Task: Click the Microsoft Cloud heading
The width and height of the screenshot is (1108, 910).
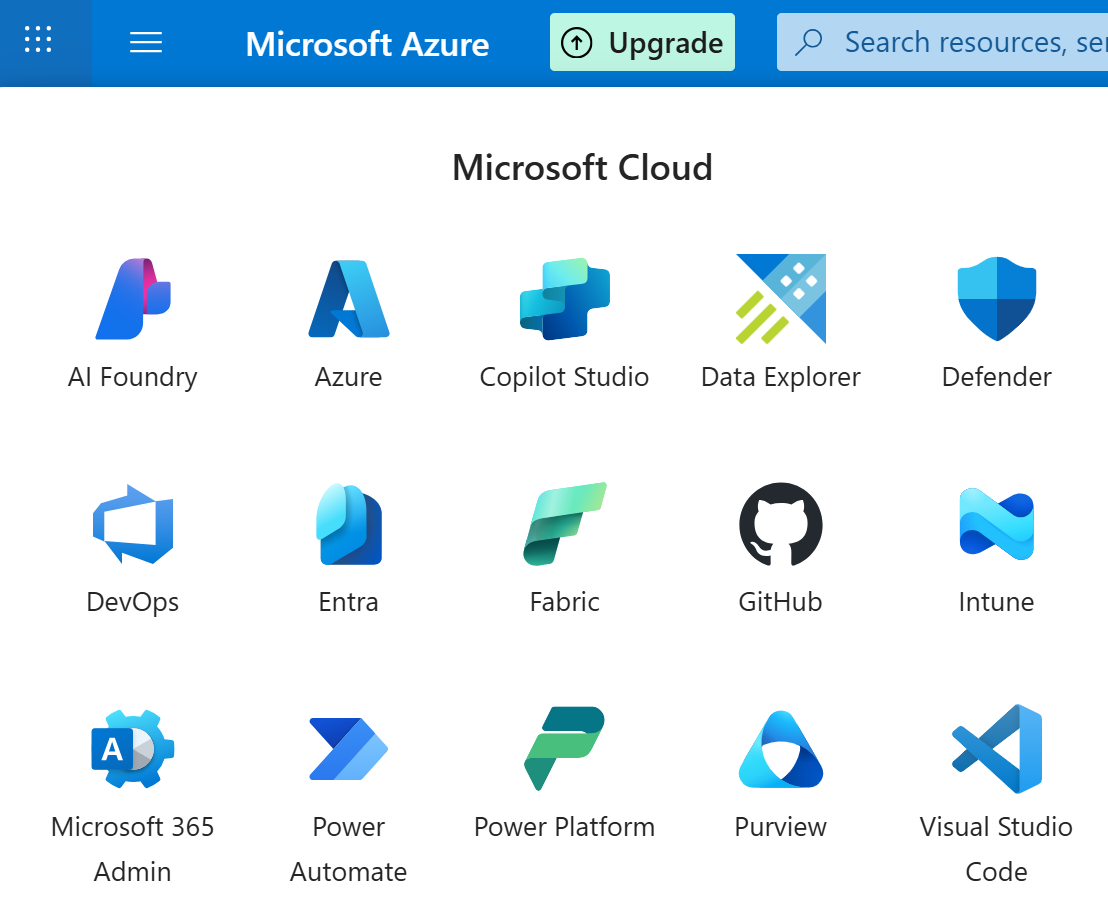Action: pyautogui.click(x=582, y=167)
